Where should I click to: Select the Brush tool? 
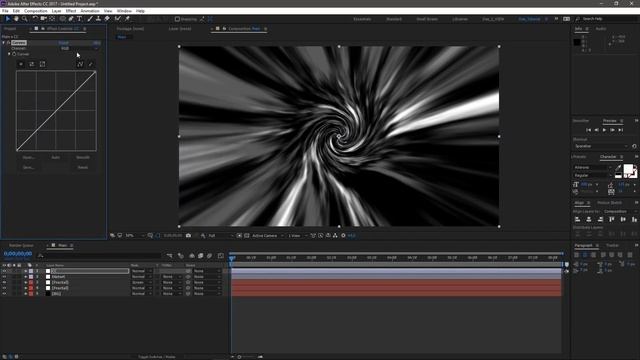90,19
